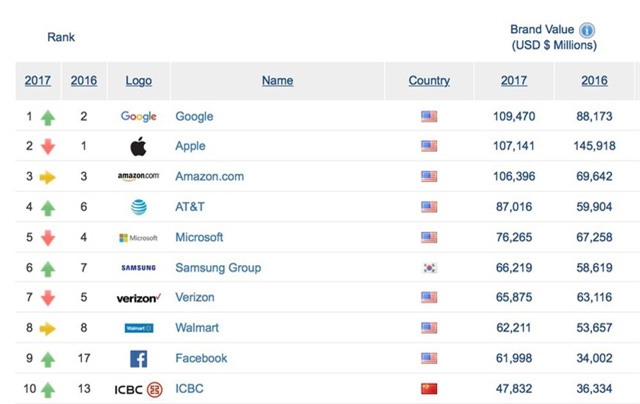Click China flag in ICBC row
This screenshot has width=640, height=404.
[429, 389]
